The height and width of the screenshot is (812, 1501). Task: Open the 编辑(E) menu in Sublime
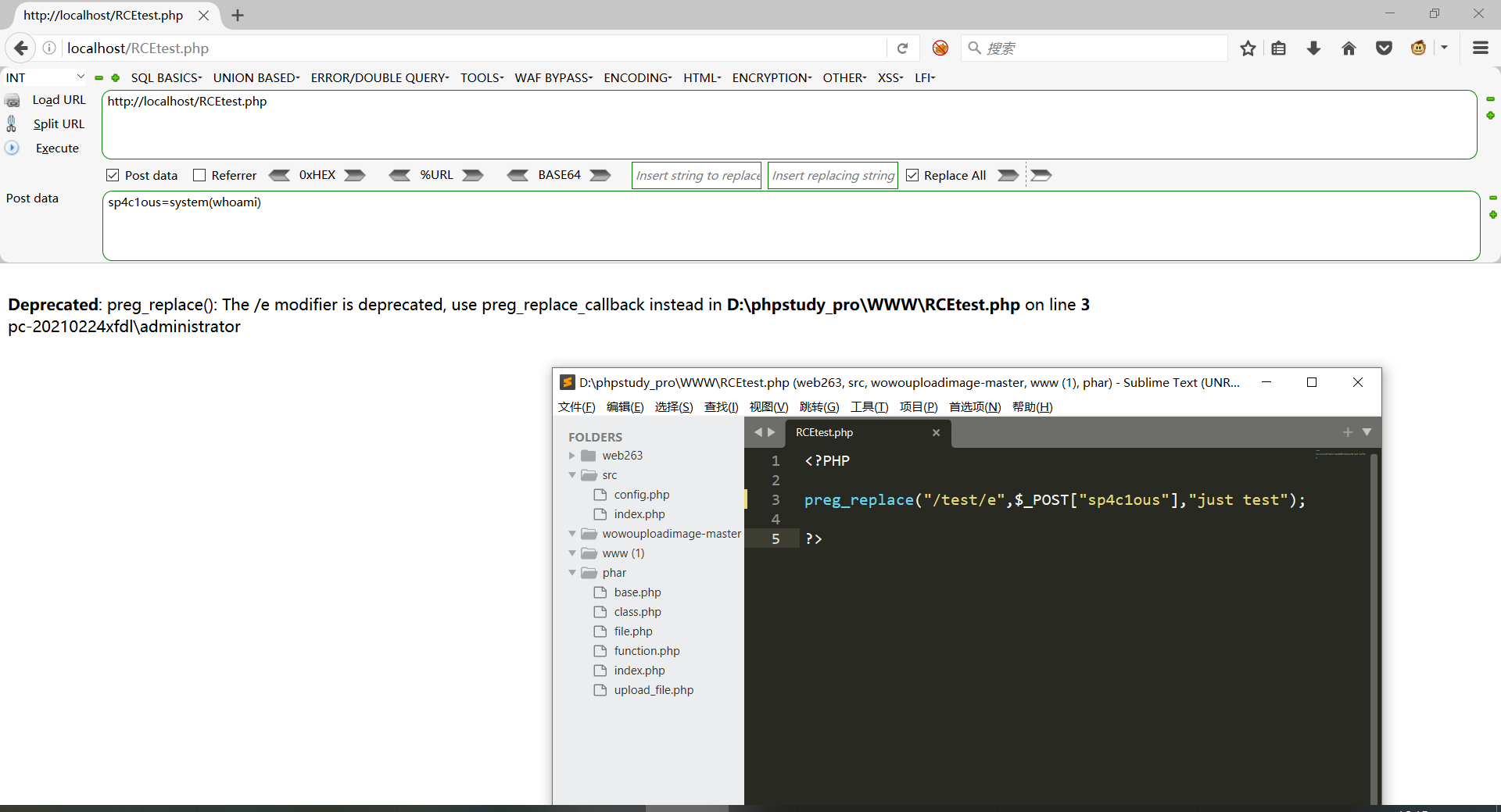click(625, 406)
